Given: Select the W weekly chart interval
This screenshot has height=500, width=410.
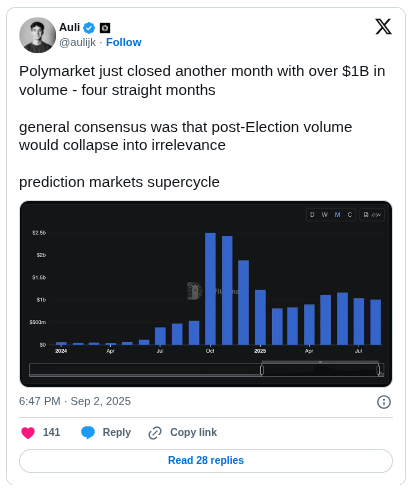Looking at the screenshot, I should [325, 215].
